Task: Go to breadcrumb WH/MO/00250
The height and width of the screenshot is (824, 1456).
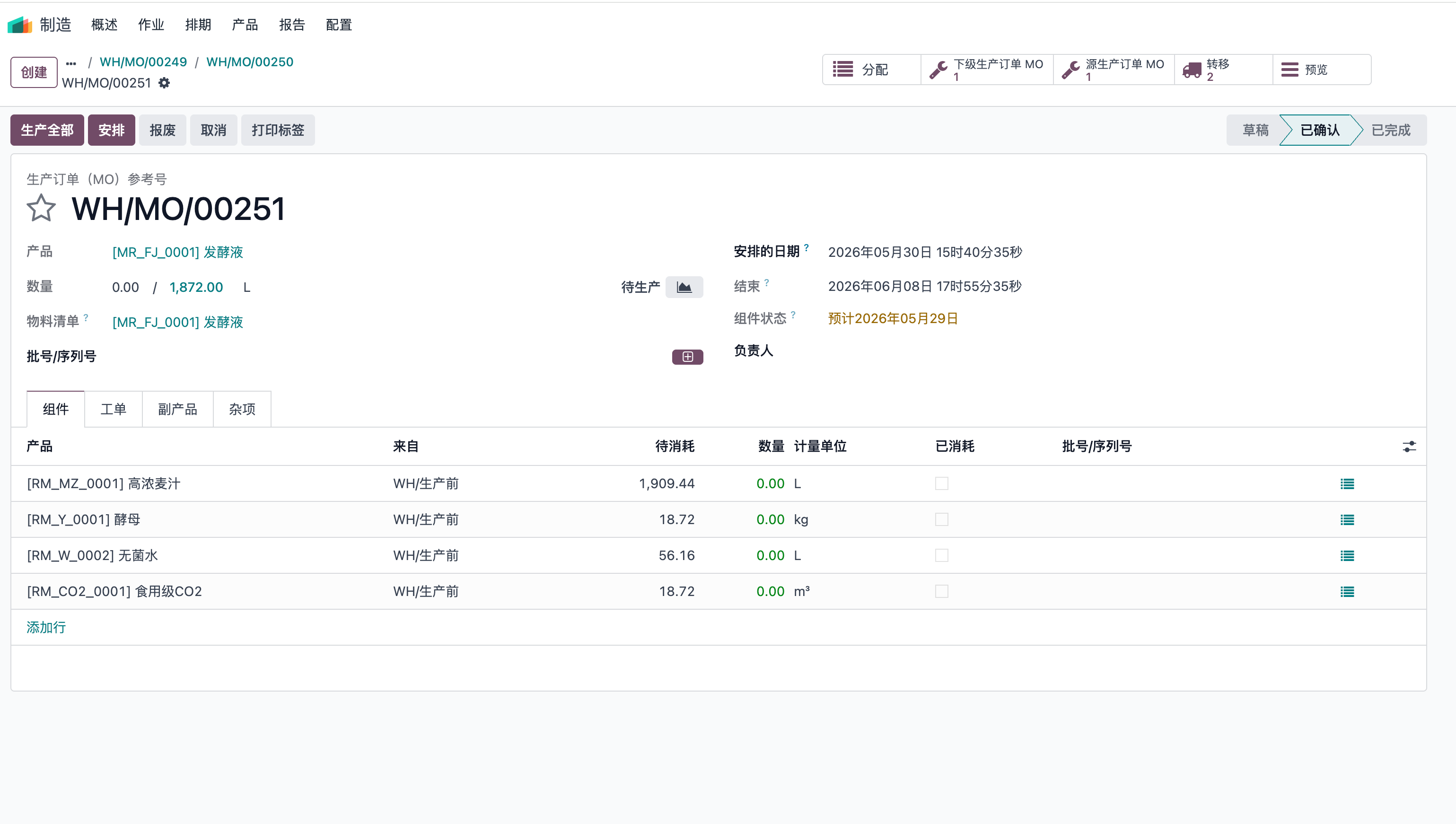Action: click(x=250, y=61)
